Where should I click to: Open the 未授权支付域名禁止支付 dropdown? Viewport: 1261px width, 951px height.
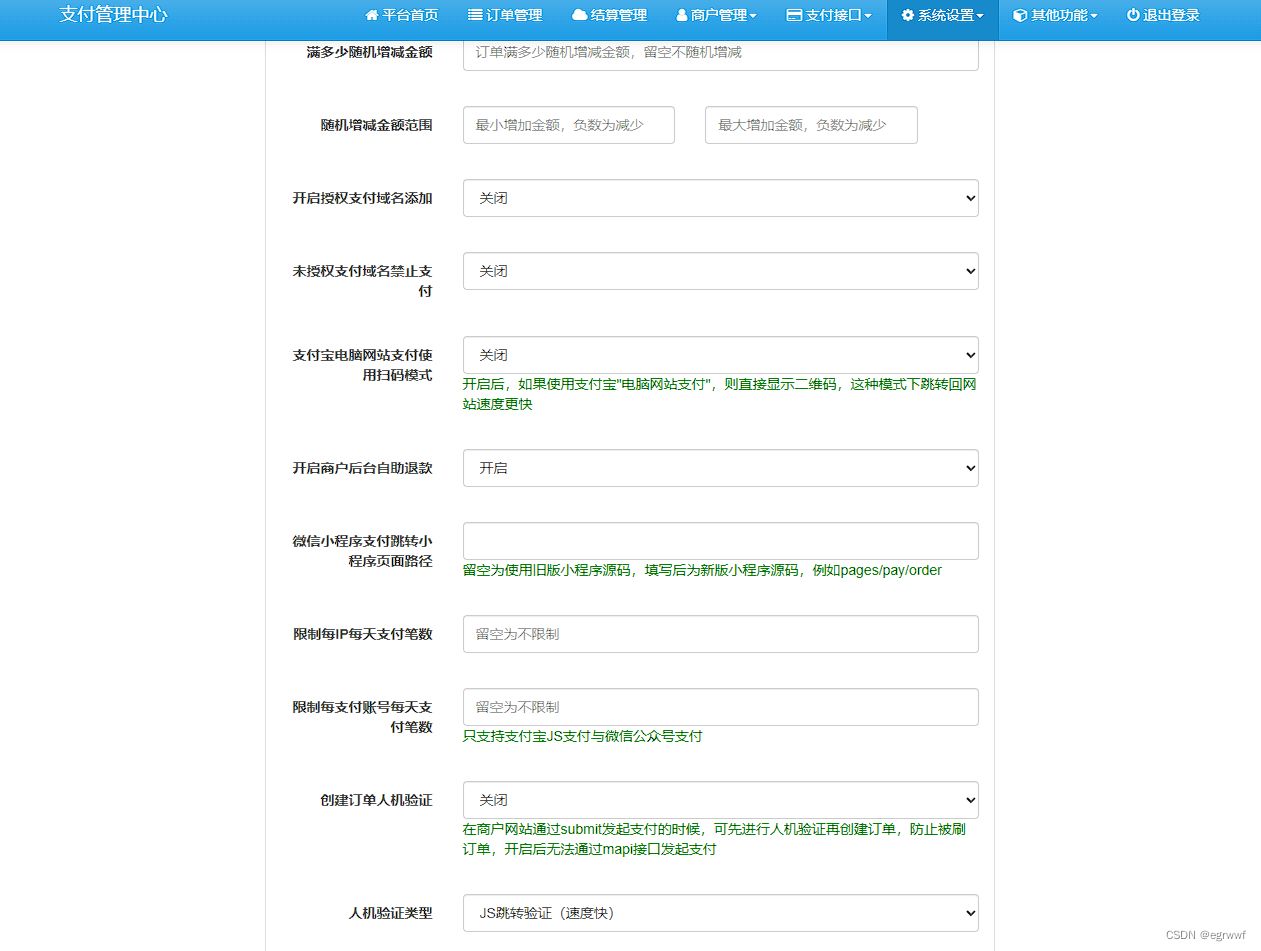[x=718, y=271]
